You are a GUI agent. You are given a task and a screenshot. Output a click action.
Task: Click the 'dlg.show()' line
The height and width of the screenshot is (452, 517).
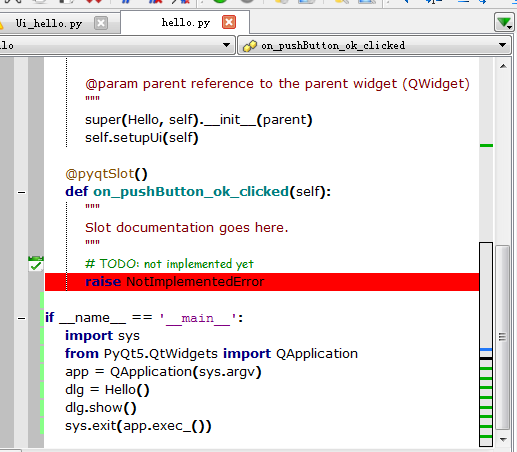pos(101,408)
